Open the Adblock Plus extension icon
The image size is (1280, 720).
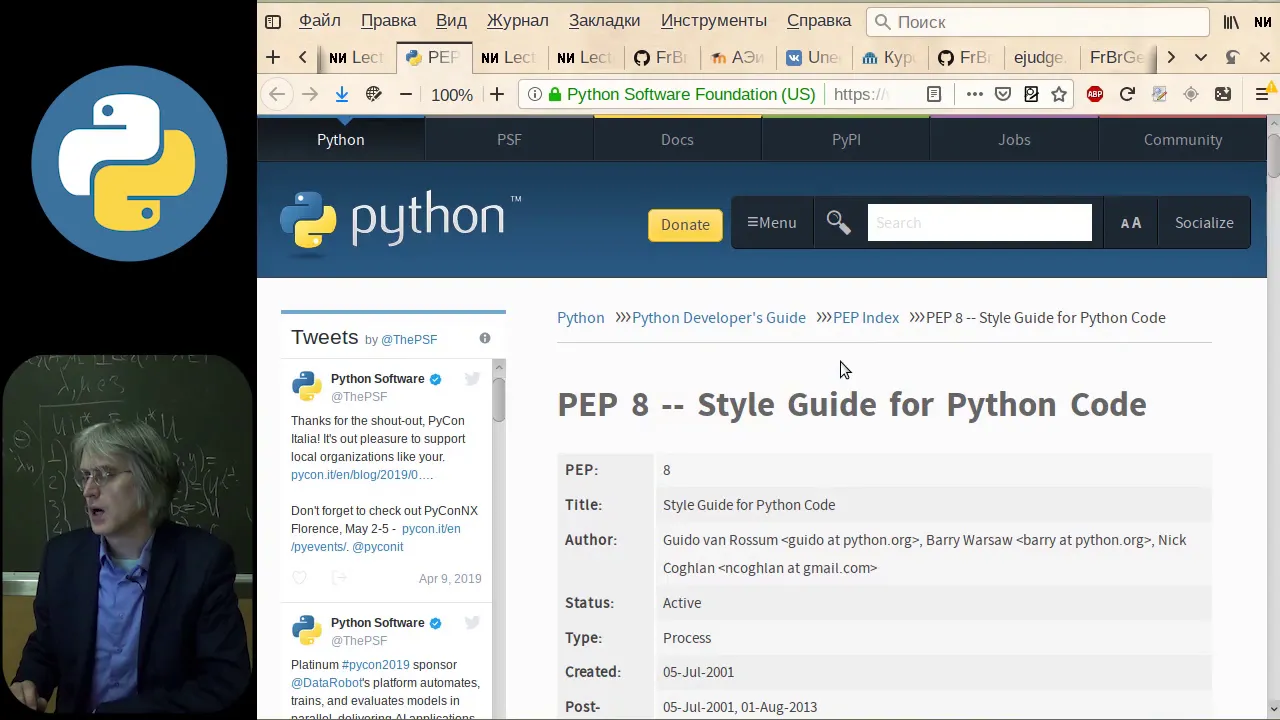click(1095, 94)
